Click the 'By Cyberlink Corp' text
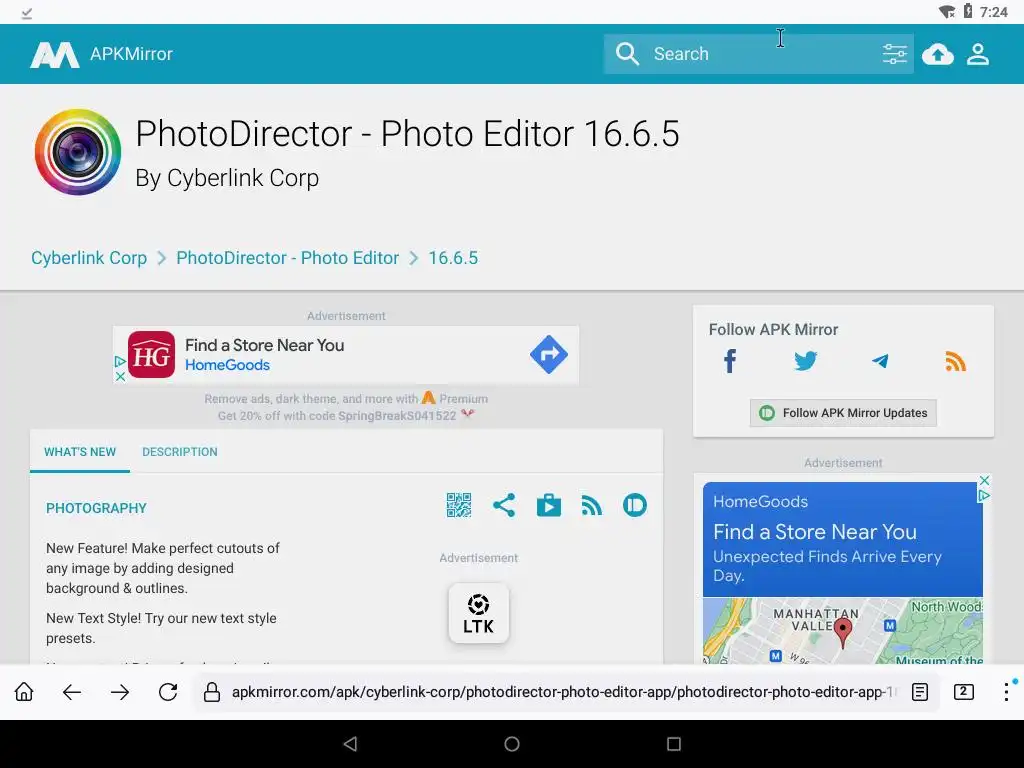The width and height of the screenshot is (1024, 768). [227, 178]
